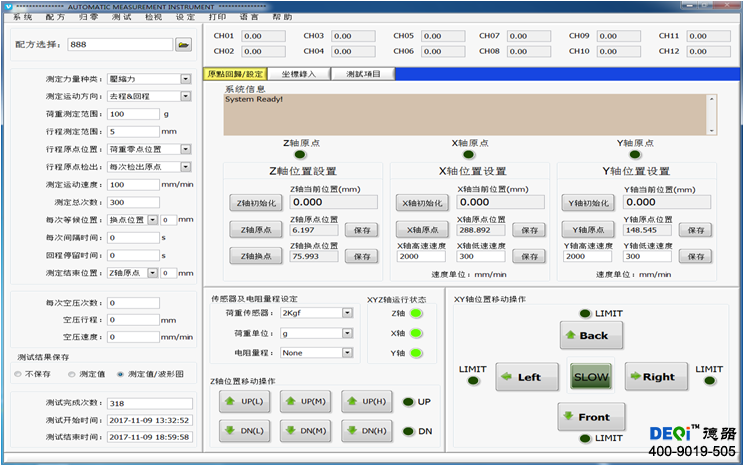Image resolution: width=744 pixels, height=466 pixels.
Task: Click 测定总次数 field showing 300
Action: click(133, 203)
